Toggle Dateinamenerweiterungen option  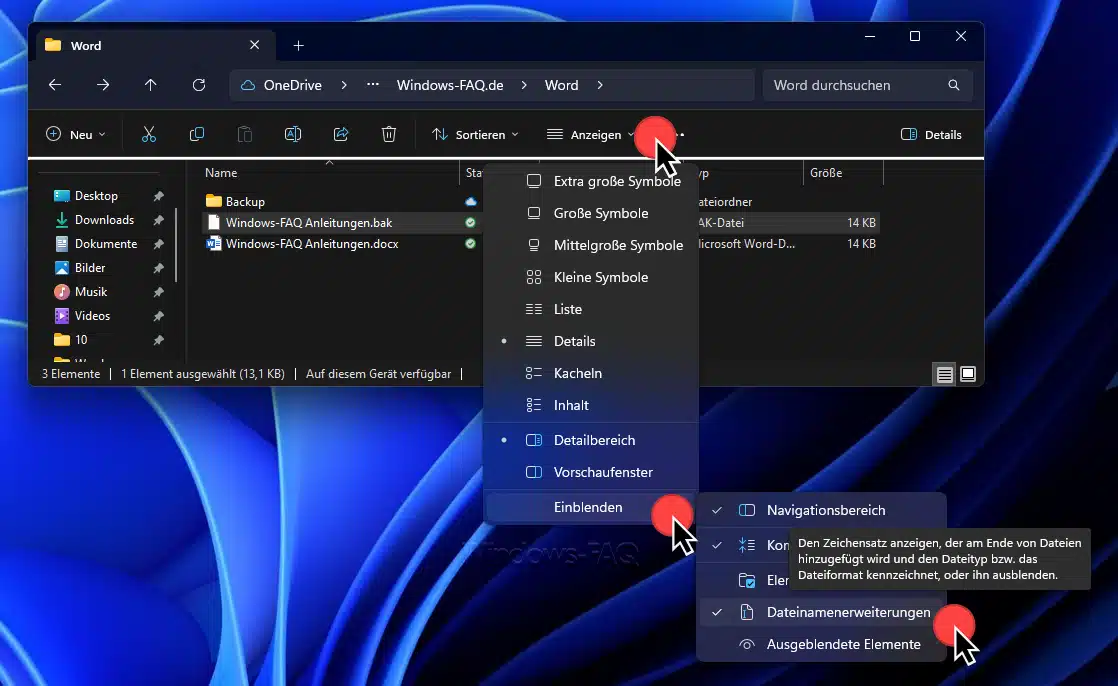847,612
